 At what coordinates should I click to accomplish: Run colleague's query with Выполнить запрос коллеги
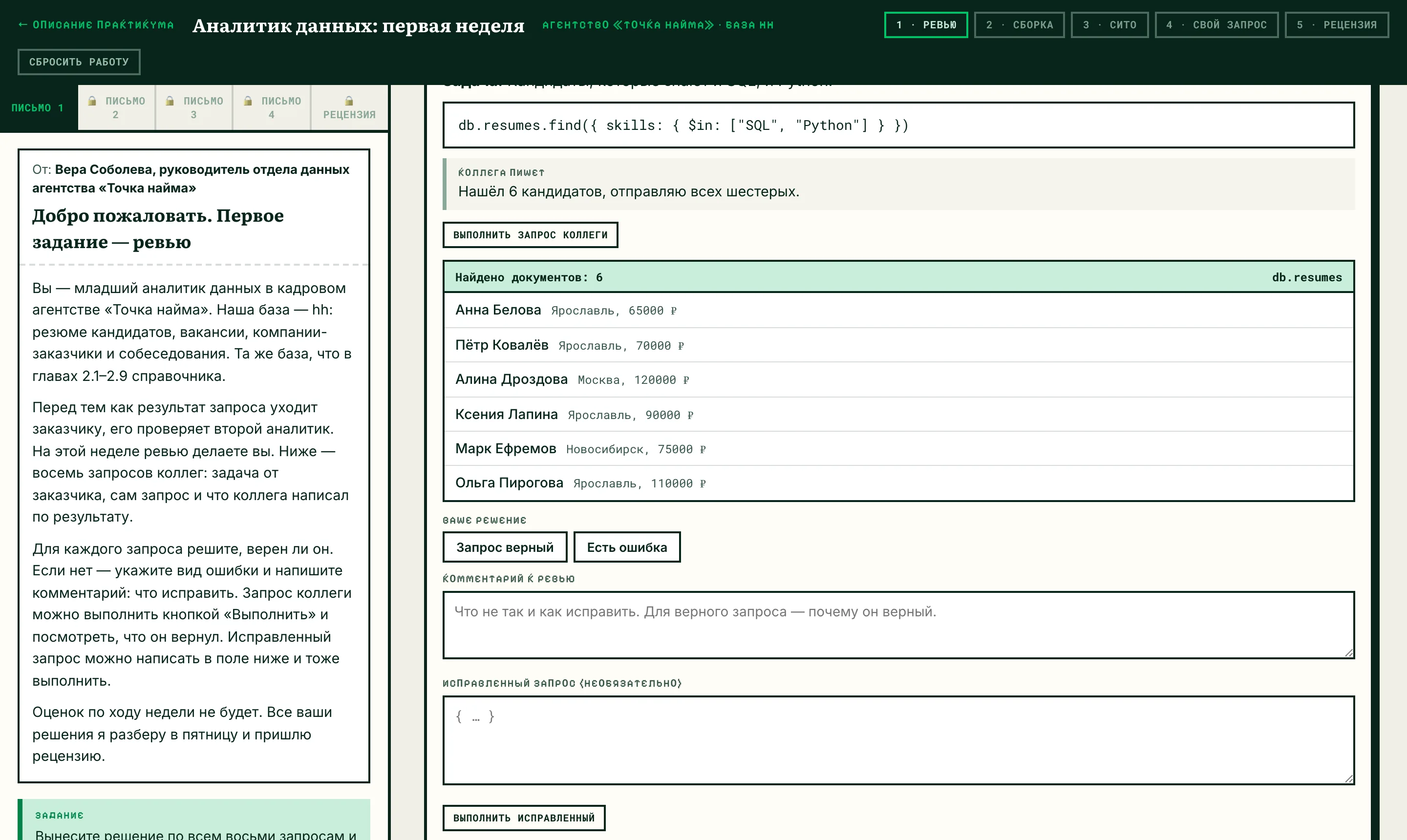[x=530, y=235]
